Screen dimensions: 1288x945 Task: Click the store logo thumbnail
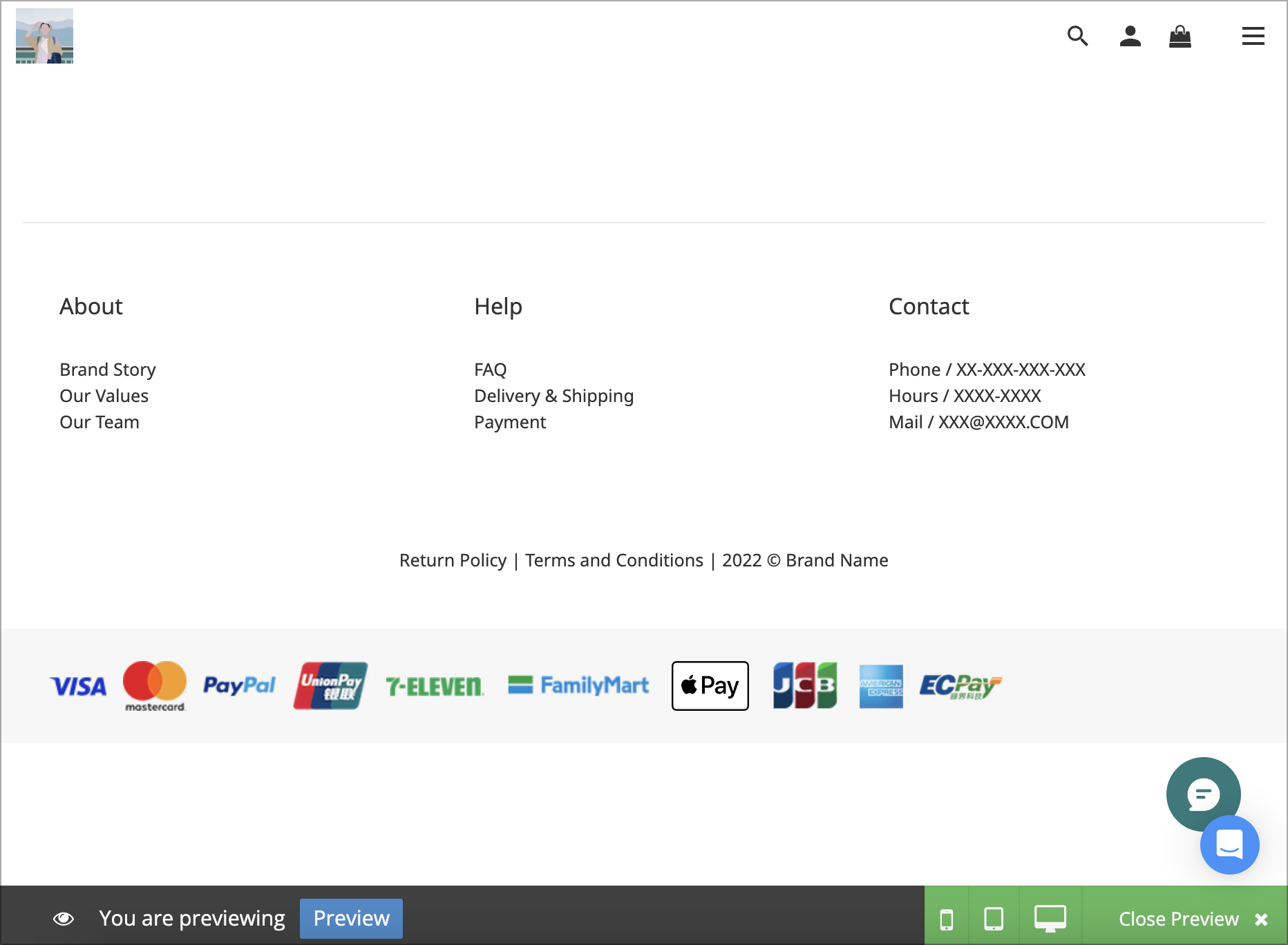coord(44,36)
